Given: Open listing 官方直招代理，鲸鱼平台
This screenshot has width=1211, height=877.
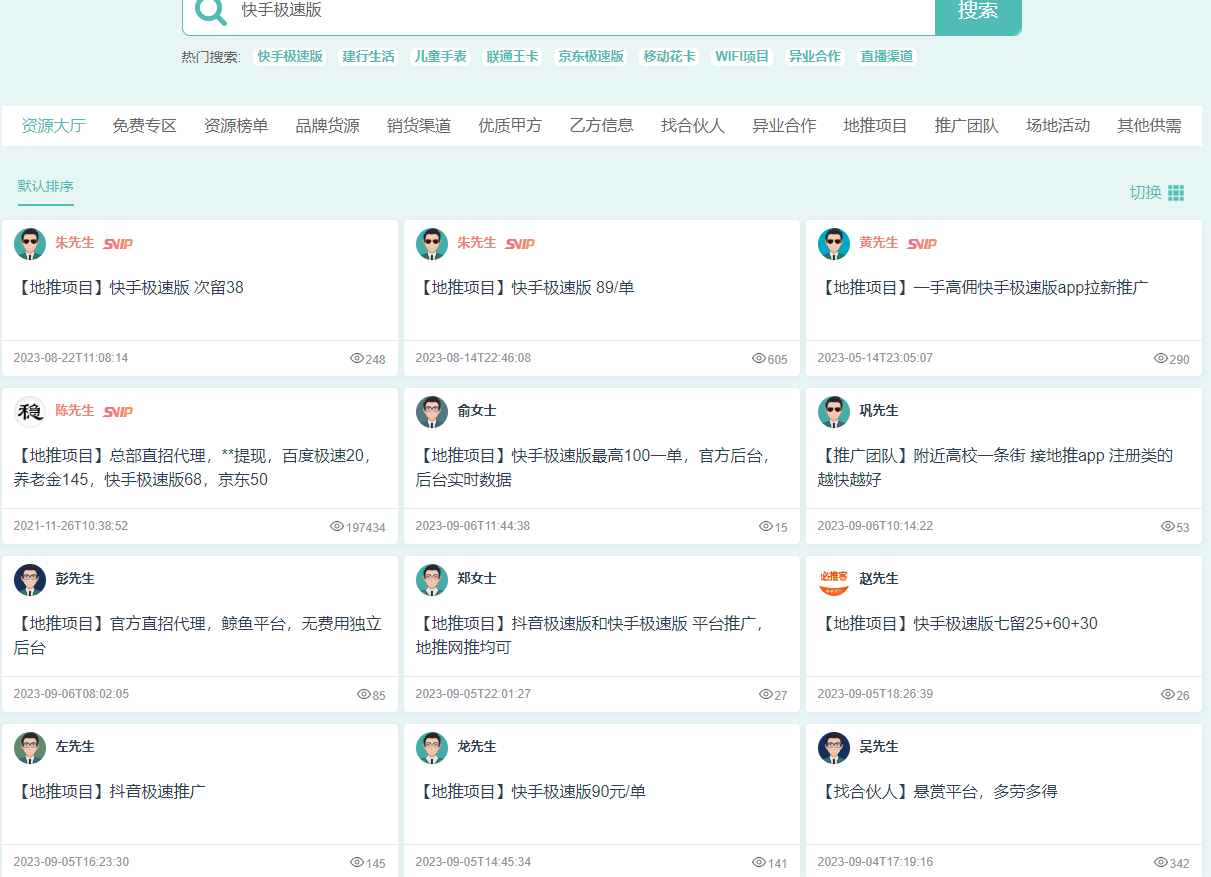Looking at the screenshot, I should click(x=198, y=636).
